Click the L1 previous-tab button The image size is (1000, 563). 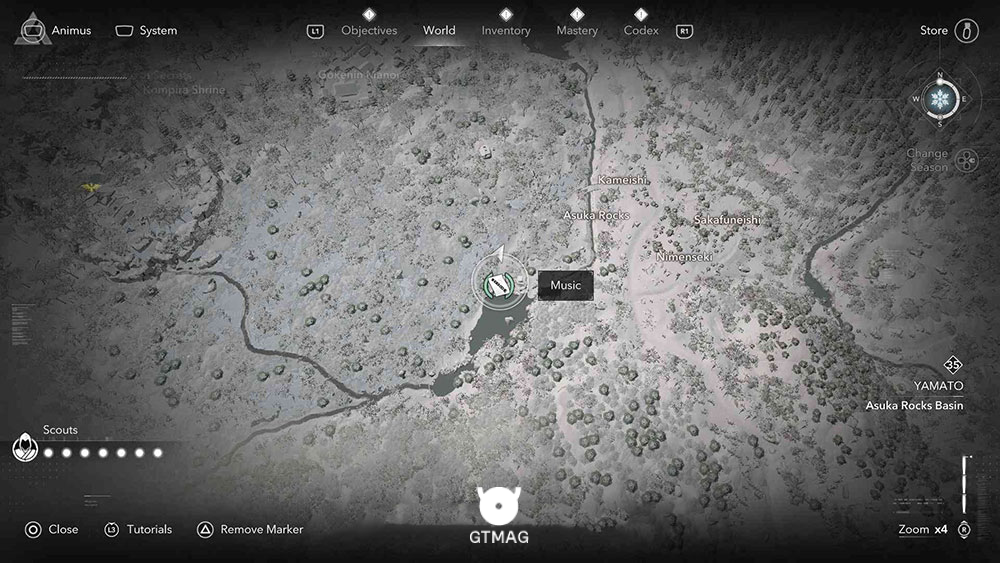[x=315, y=31]
